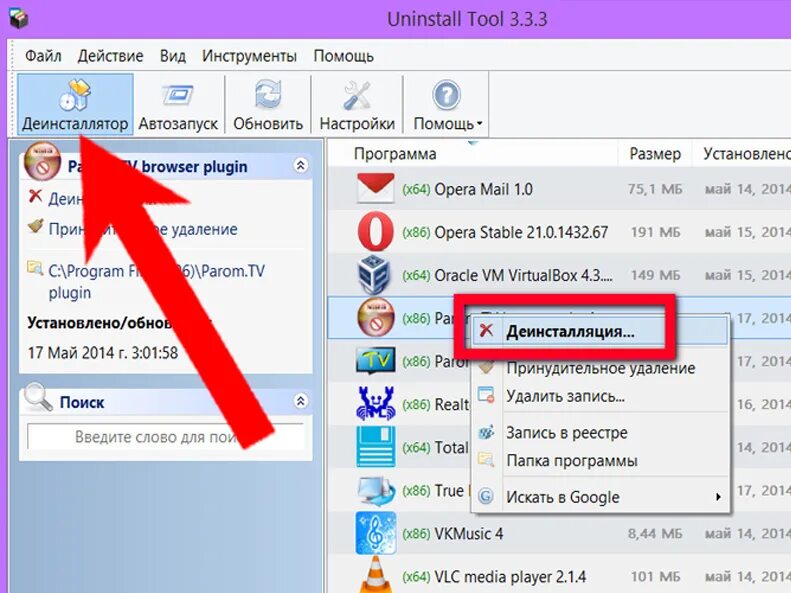This screenshot has width=791, height=593.
Task: Switch to the Автозапуск toolbar section
Action: pos(178,104)
